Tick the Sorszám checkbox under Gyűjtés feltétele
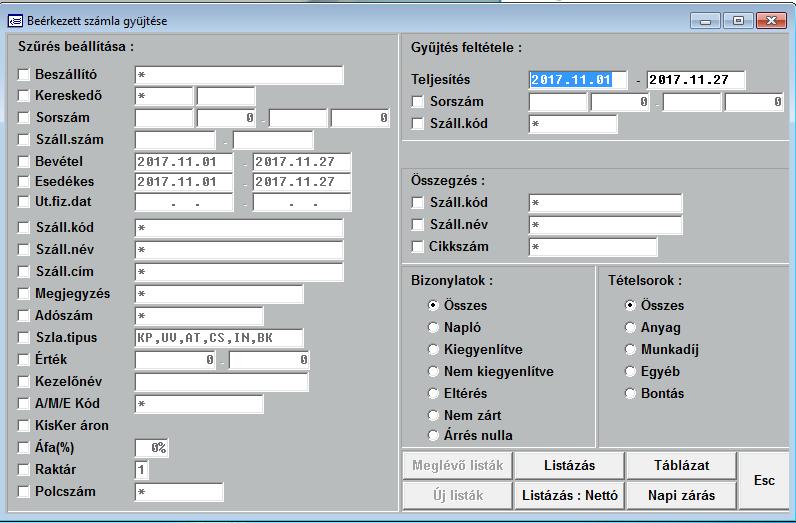 click(418, 102)
